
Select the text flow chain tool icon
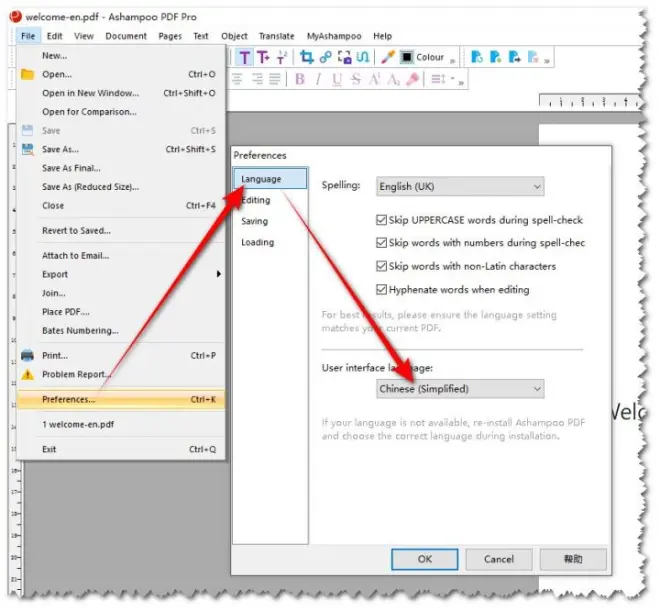pos(363,56)
